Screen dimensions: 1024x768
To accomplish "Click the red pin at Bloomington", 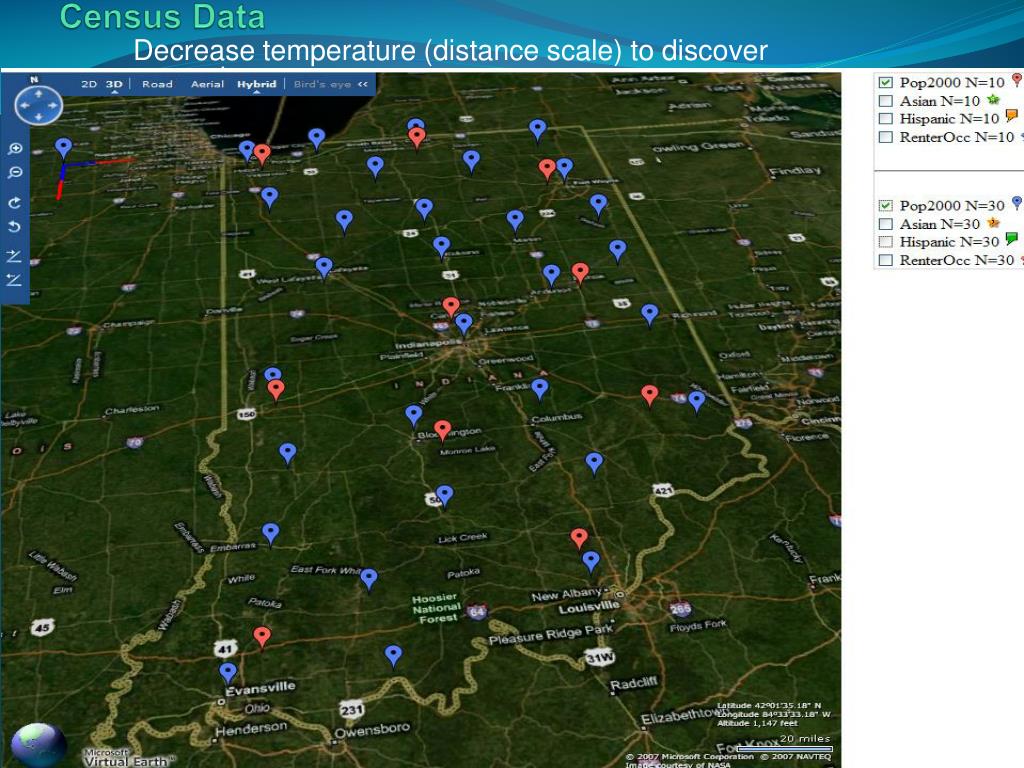I will click(x=442, y=430).
